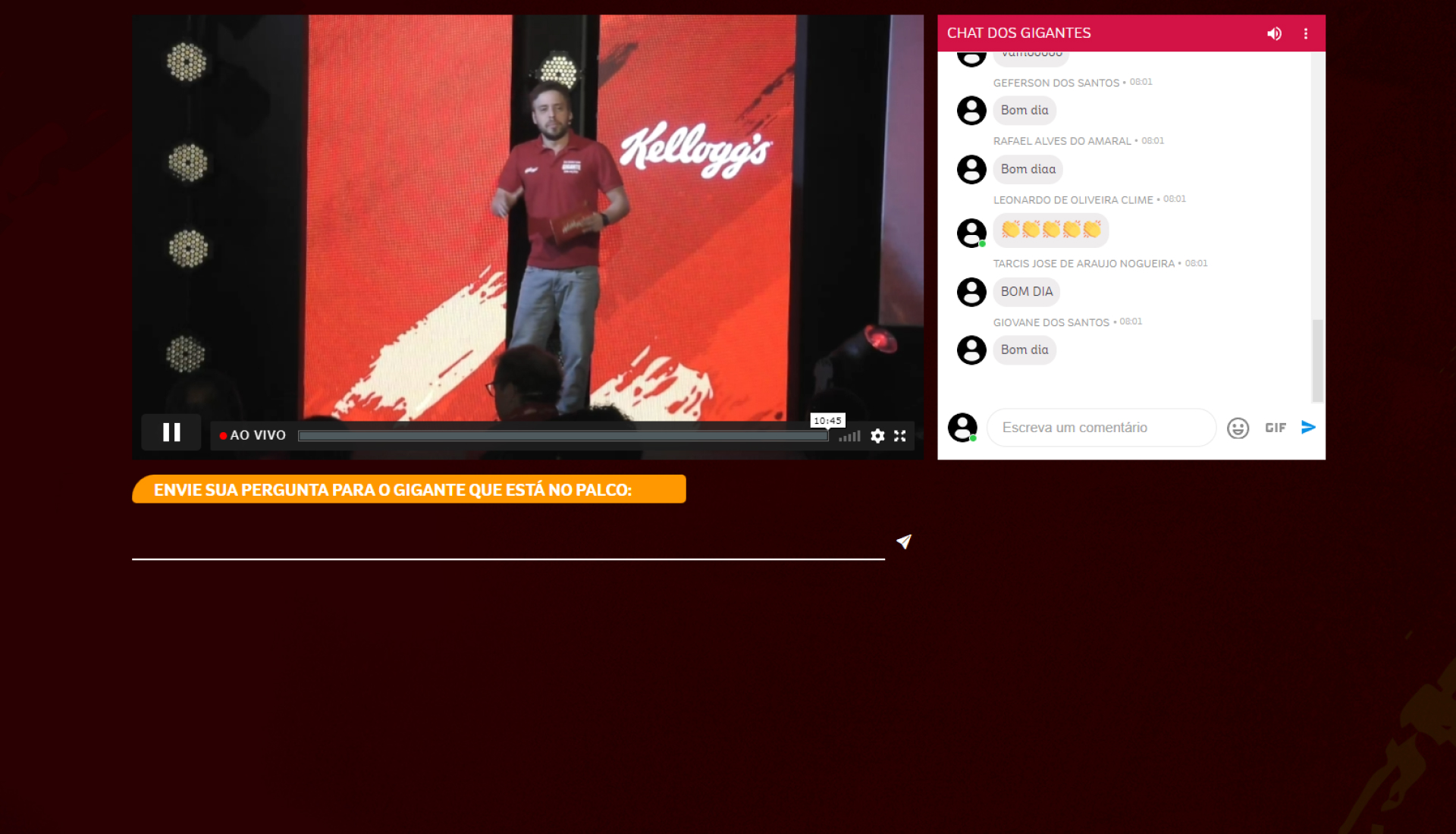Image resolution: width=1456 pixels, height=834 pixels.
Task: Click the chat scrollbar
Action: point(1317,359)
